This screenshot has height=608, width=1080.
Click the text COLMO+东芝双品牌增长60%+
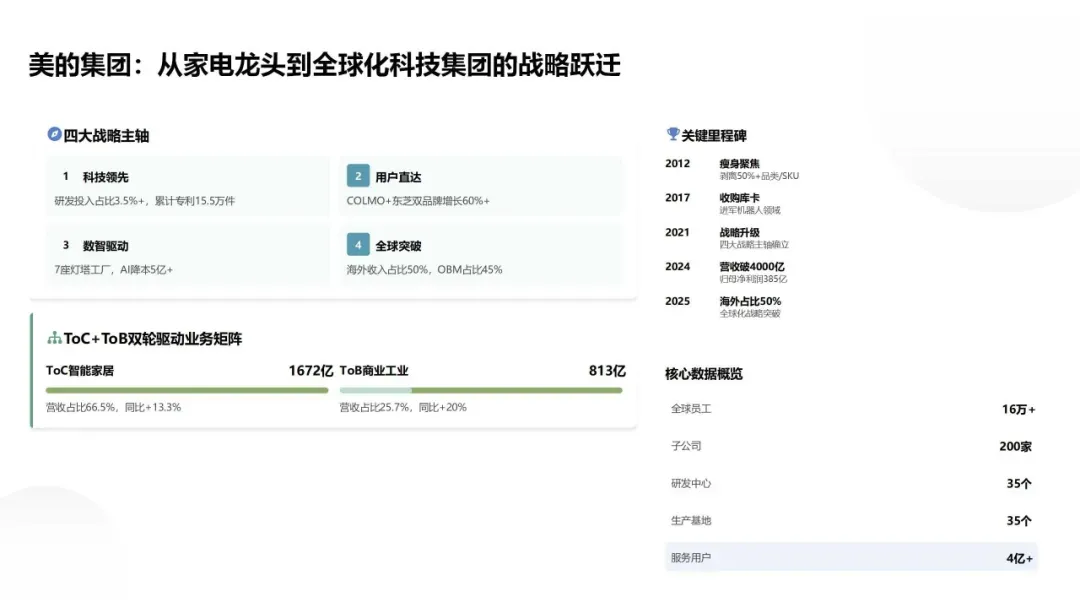tap(418, 201)
